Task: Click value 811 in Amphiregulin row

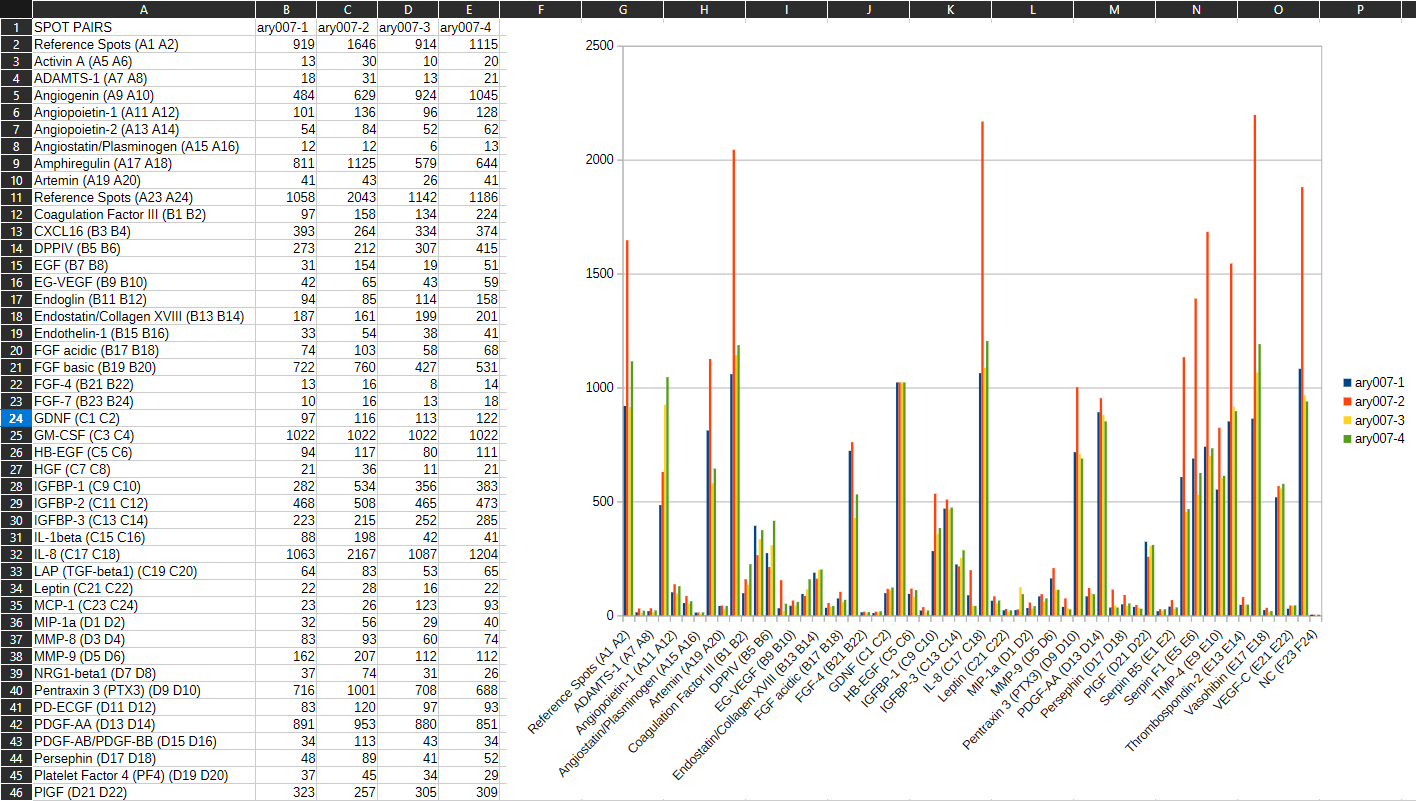Action: (x=286, y=163)
